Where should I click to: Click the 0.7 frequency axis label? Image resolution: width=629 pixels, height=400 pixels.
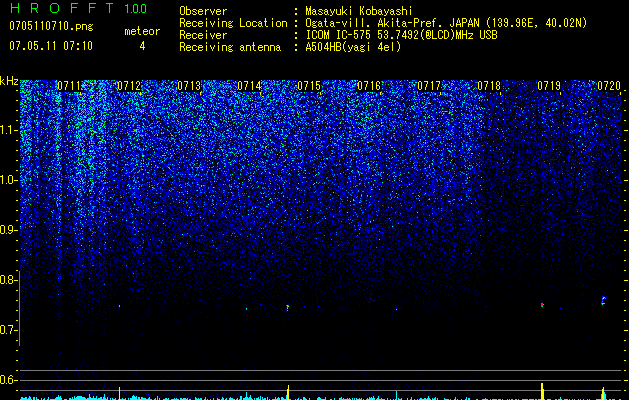coord(9,330)
